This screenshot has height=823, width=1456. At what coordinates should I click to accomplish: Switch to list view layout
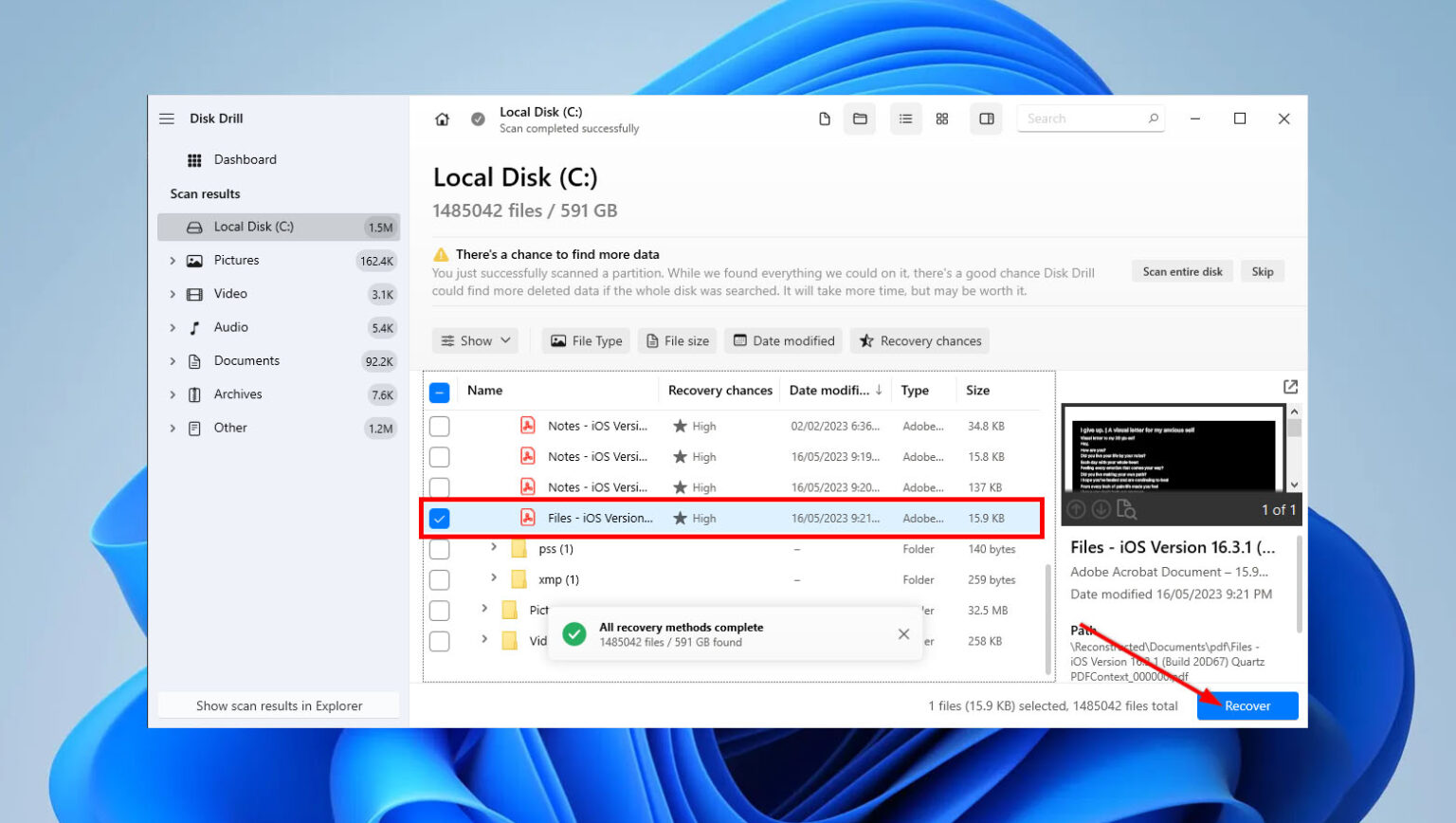coord(905,119)
